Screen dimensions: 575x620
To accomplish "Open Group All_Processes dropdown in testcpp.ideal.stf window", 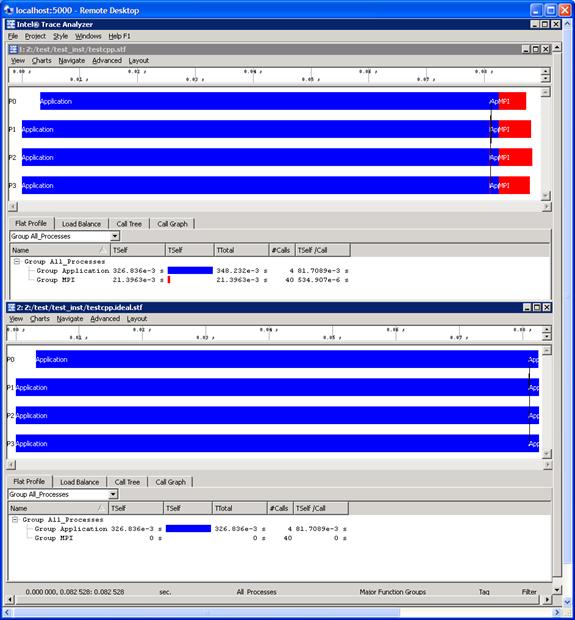I will [113, 495].
